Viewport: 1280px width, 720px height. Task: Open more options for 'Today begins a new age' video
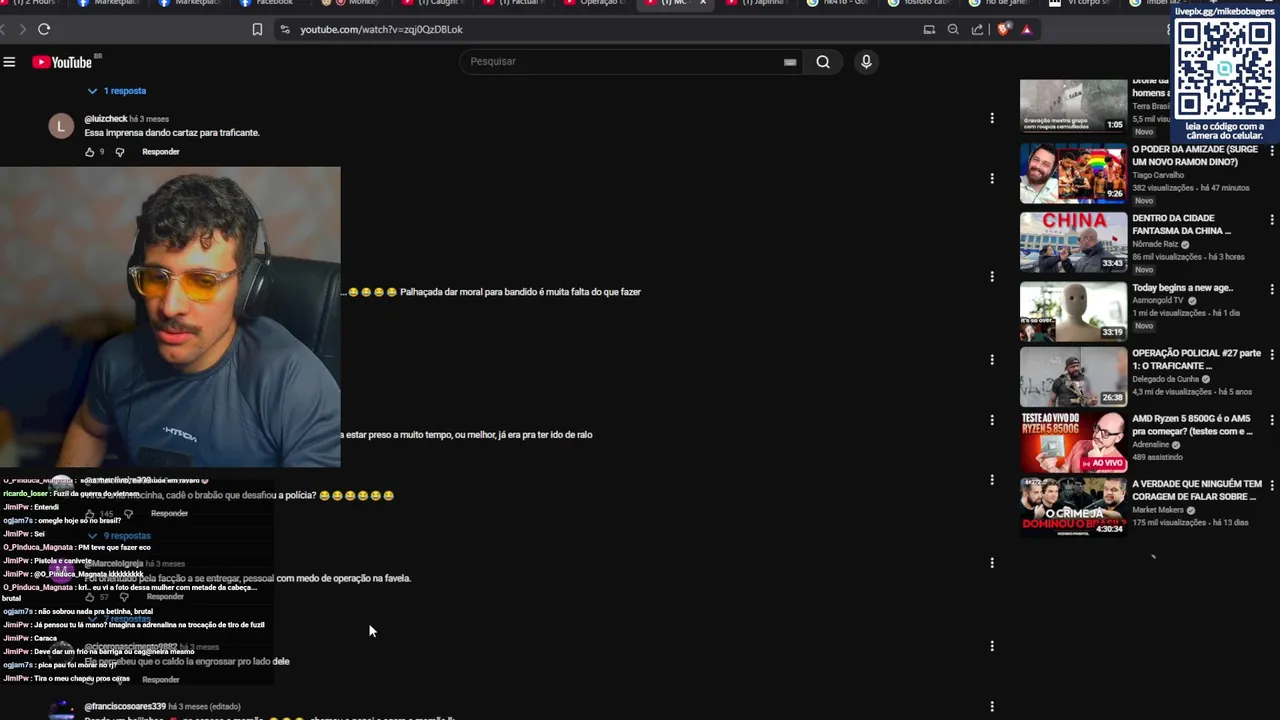tap(1271, 288)
